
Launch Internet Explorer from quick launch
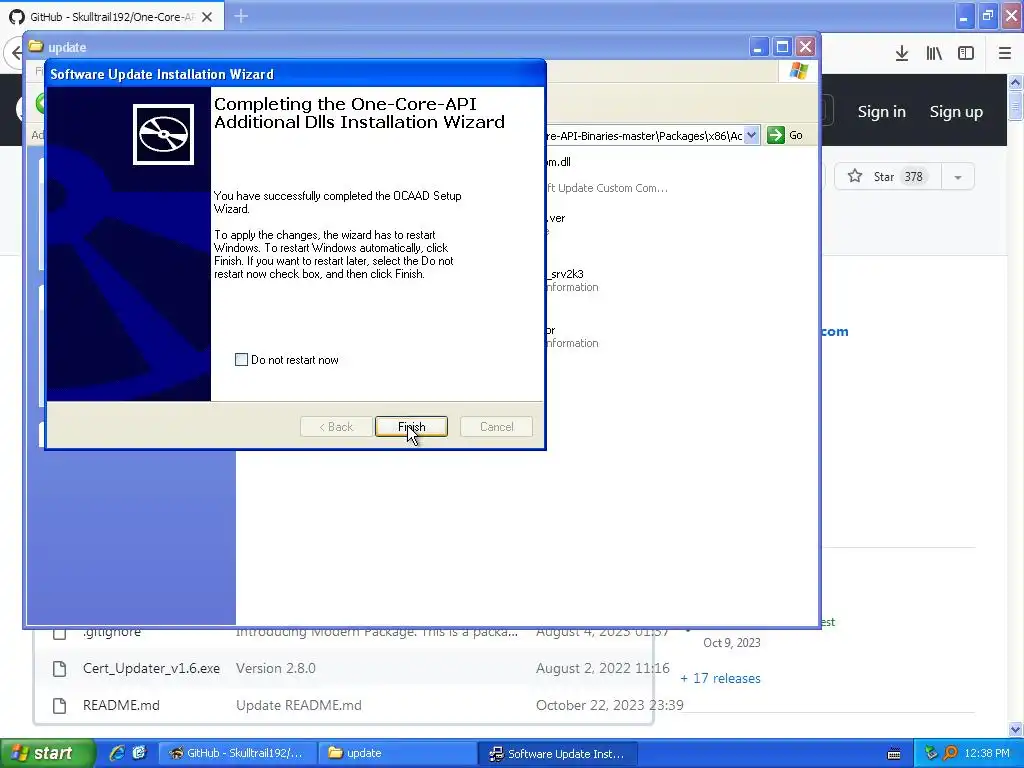pos(117,753)
